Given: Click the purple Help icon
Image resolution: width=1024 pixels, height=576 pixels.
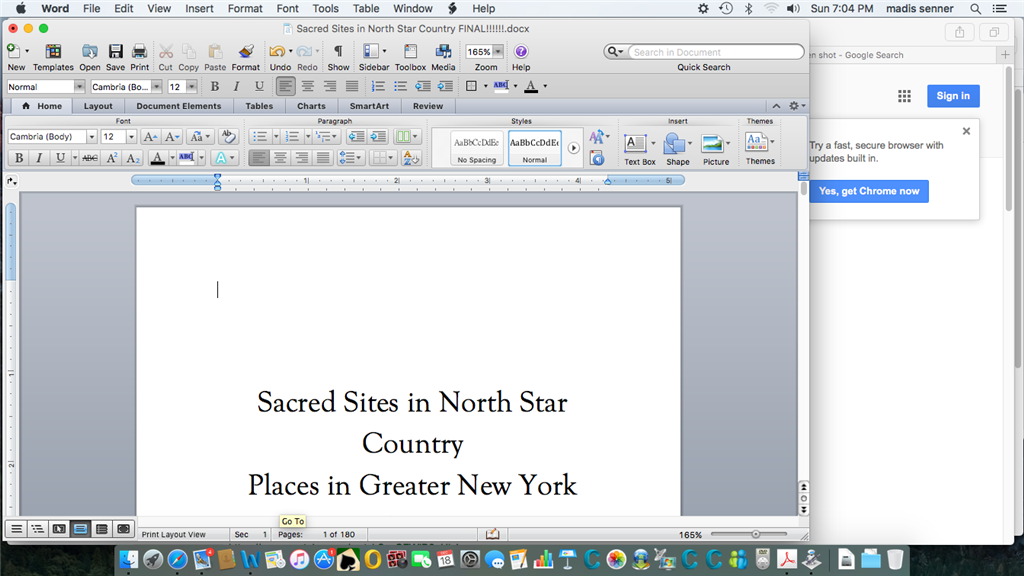Looking at the screenshot, I should pos(520,52).
